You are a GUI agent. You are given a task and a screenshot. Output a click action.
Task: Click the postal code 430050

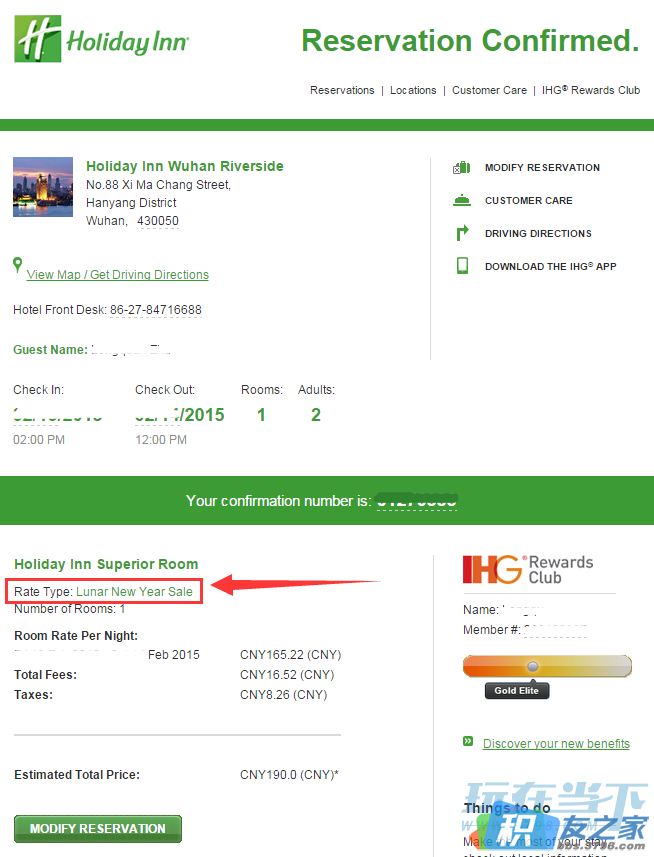click(x=157, y=221)
